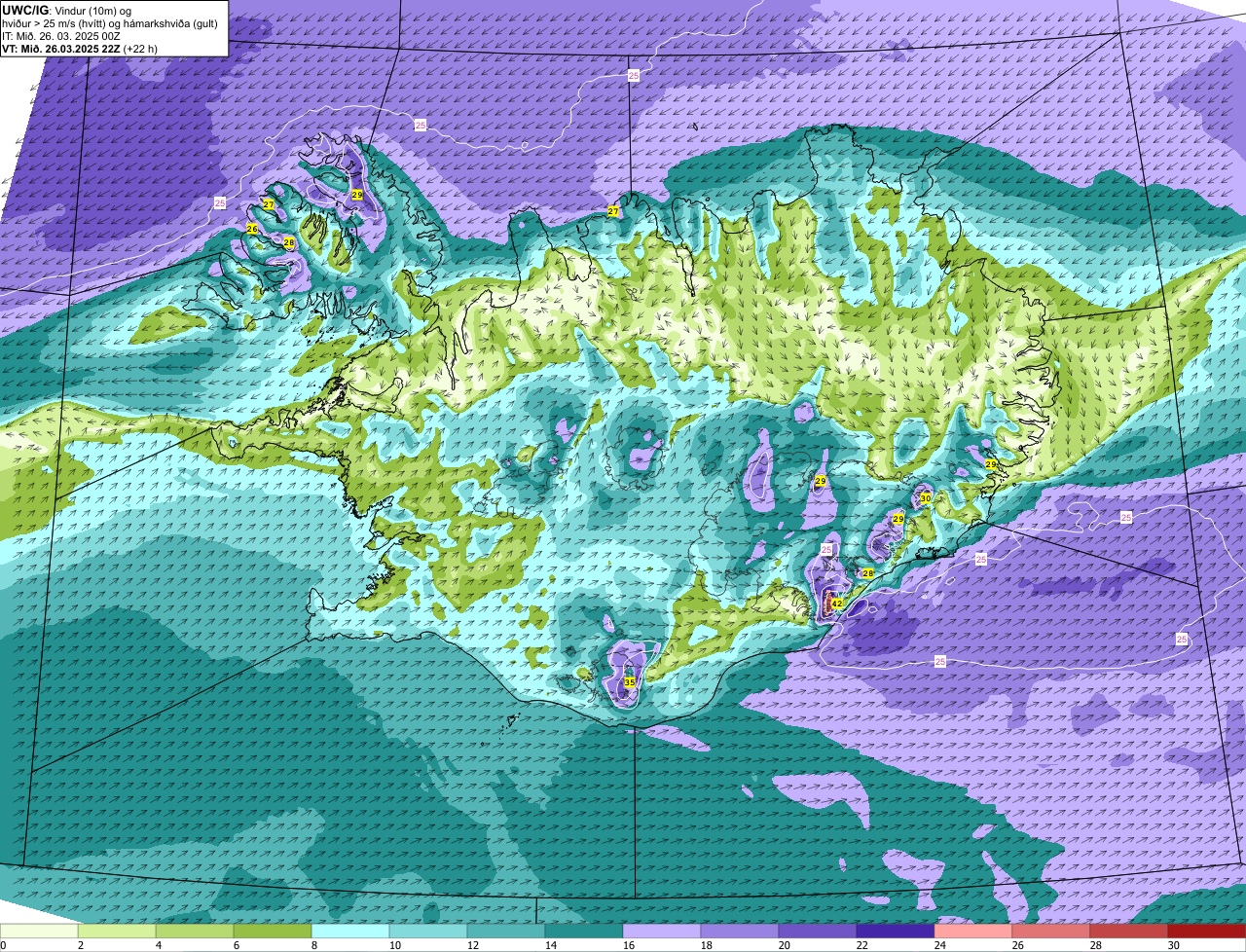Click the 22–24 m/s deep indigo legend swatch
Screen dimensions: 1246x952
pyautogui.click(x=896, y=931)
